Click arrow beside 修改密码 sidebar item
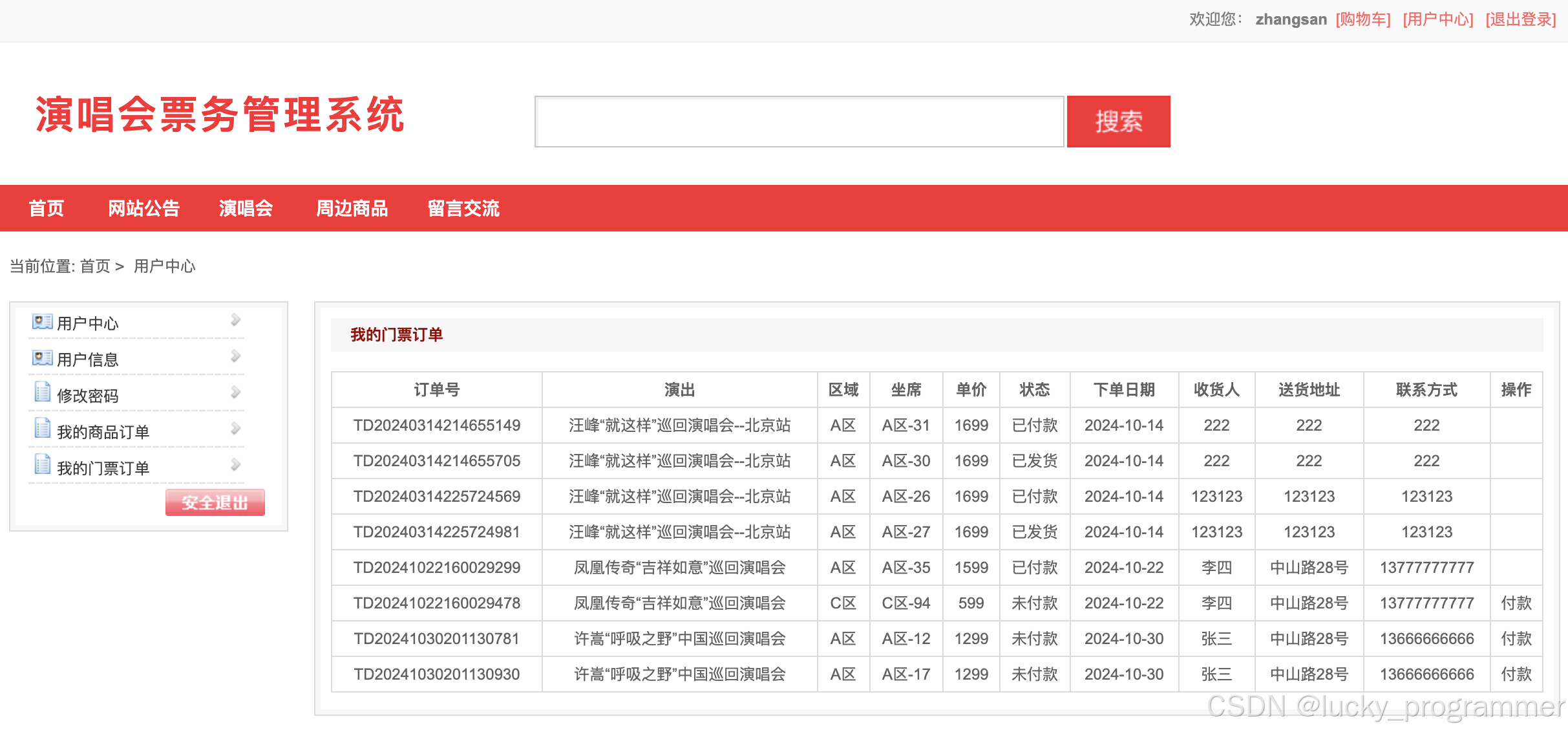Image resolution: width=1568 pixels, height=732 pixels. click(235, 393)
